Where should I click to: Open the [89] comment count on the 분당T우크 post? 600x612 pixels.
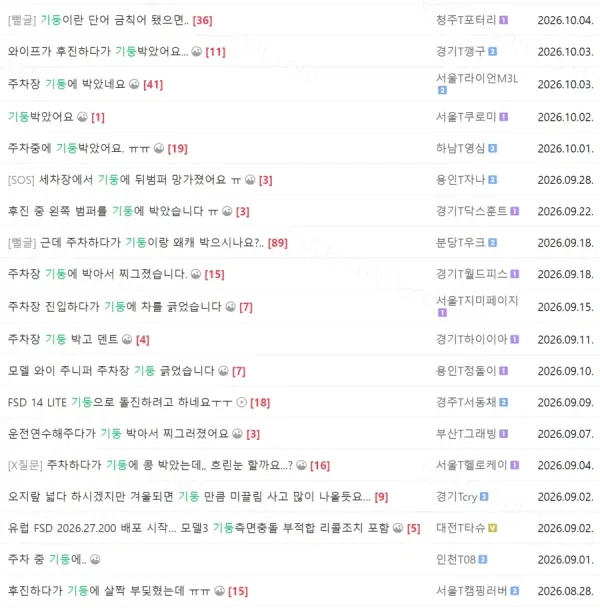278,243
